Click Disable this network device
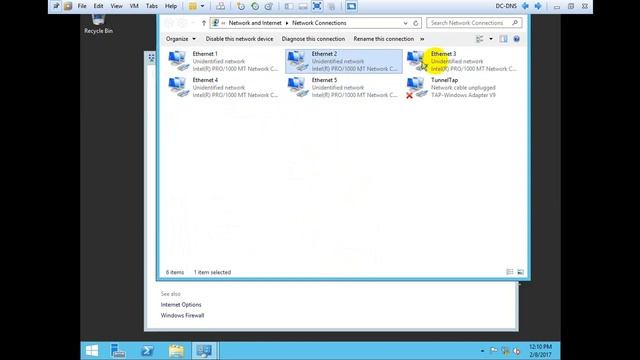The width and height of the screenshot is (640, 360). pos(239,39)
